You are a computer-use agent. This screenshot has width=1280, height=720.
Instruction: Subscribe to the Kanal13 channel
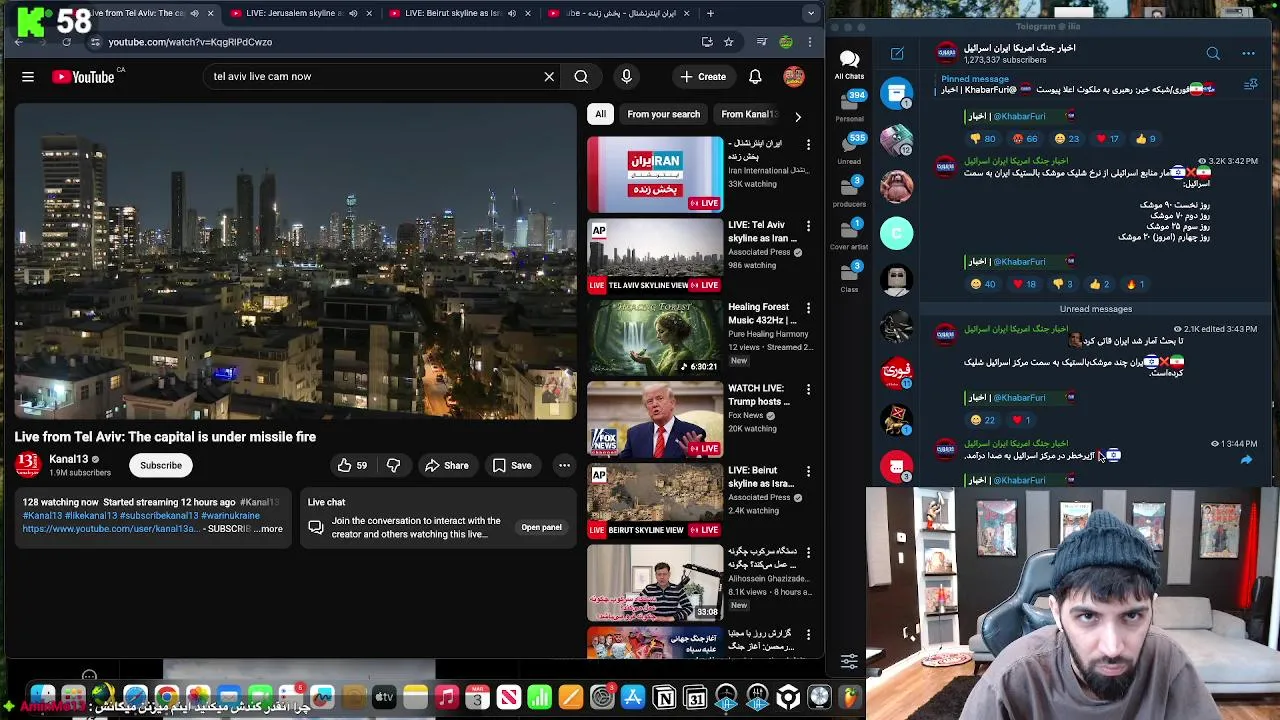pos(161,465)
